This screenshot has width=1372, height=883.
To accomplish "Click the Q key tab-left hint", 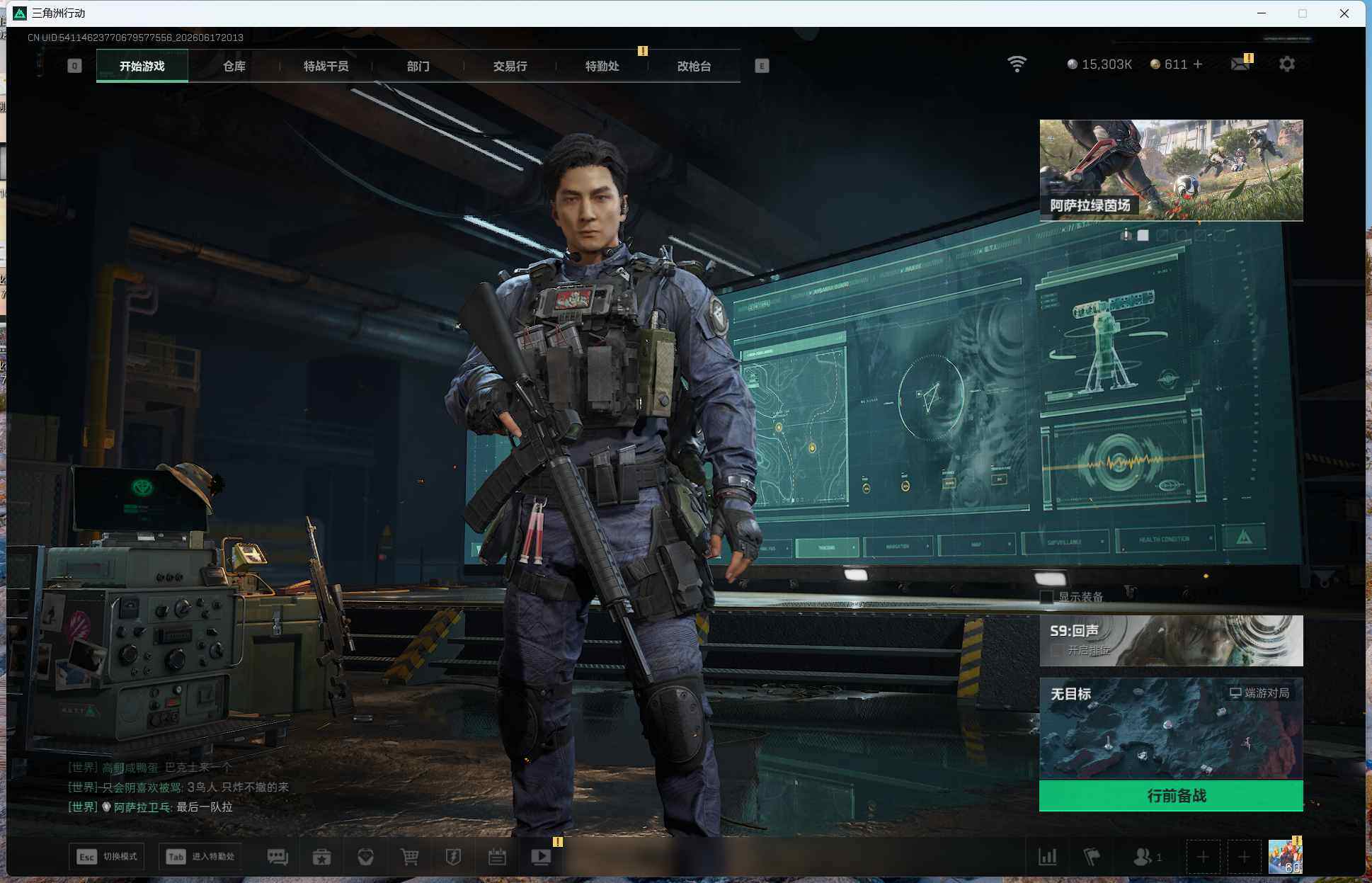I will point(74,66).
